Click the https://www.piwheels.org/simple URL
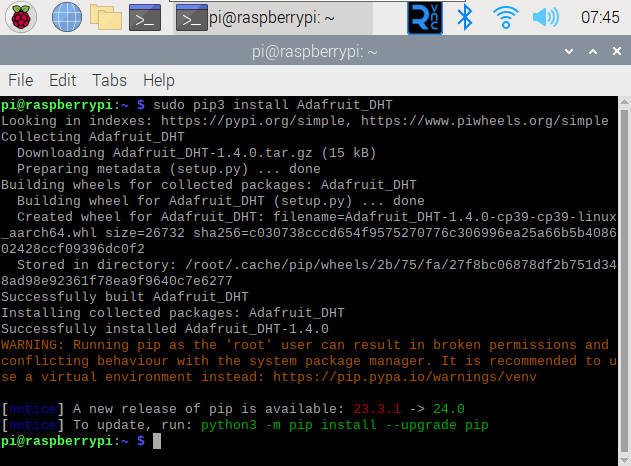Image resolution: width=631 pixels, height=466 pixels. click(x=485, y=121)
